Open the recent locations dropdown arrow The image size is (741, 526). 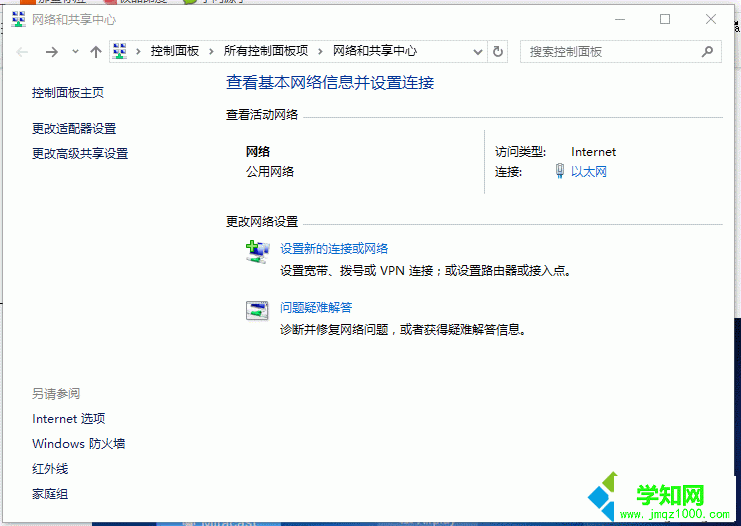[75, 52]
